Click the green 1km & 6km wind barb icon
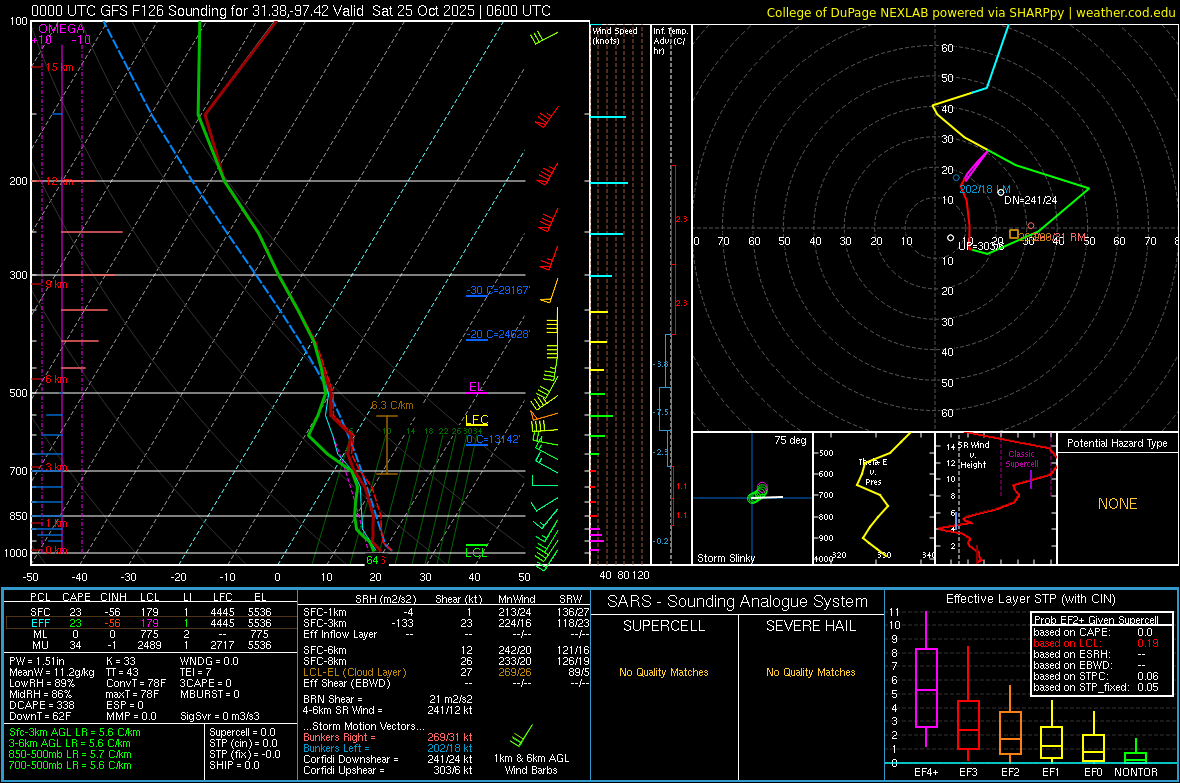This screenshot has width=1180, height=783. (521, 736)
